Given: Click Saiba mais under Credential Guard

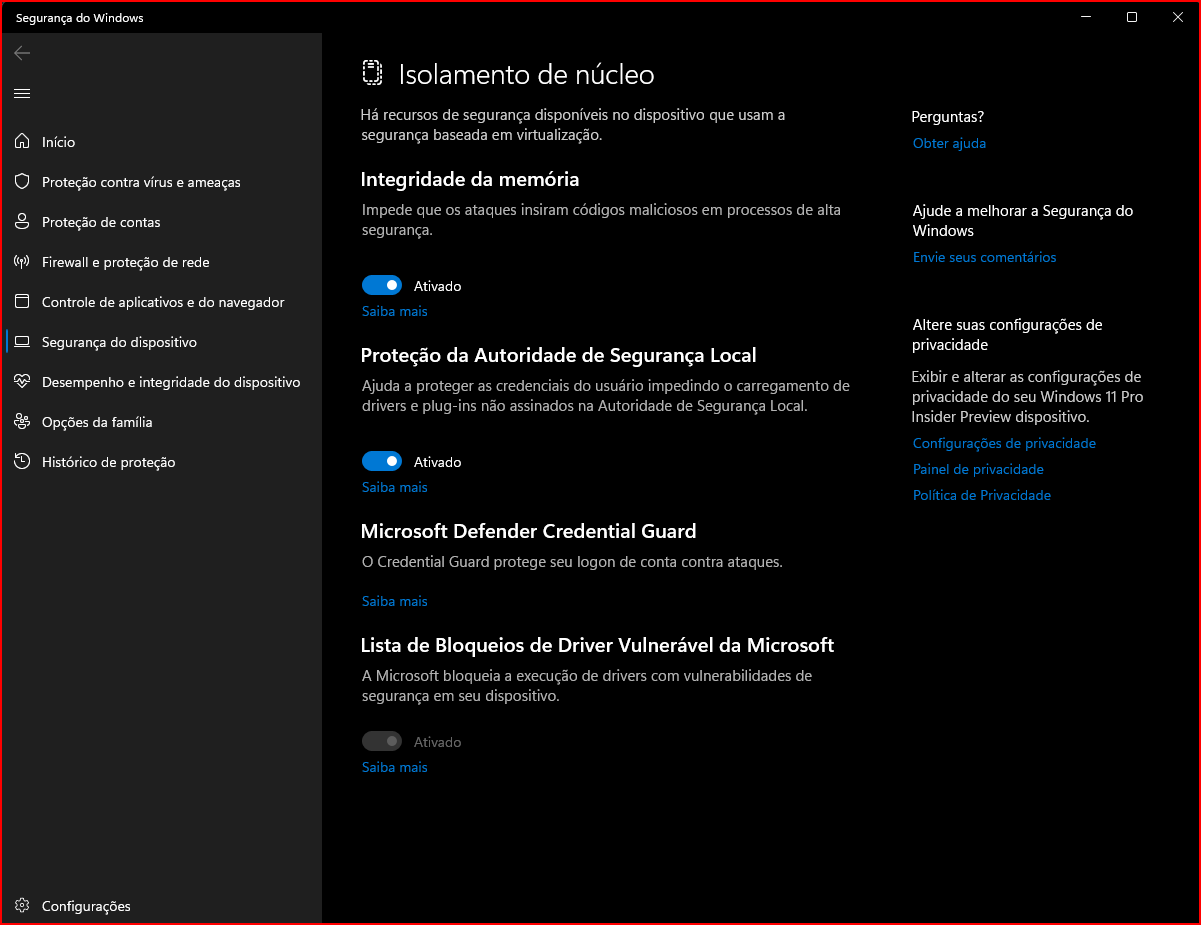Looking at the screenshot, I should click(x=395, y=601).
